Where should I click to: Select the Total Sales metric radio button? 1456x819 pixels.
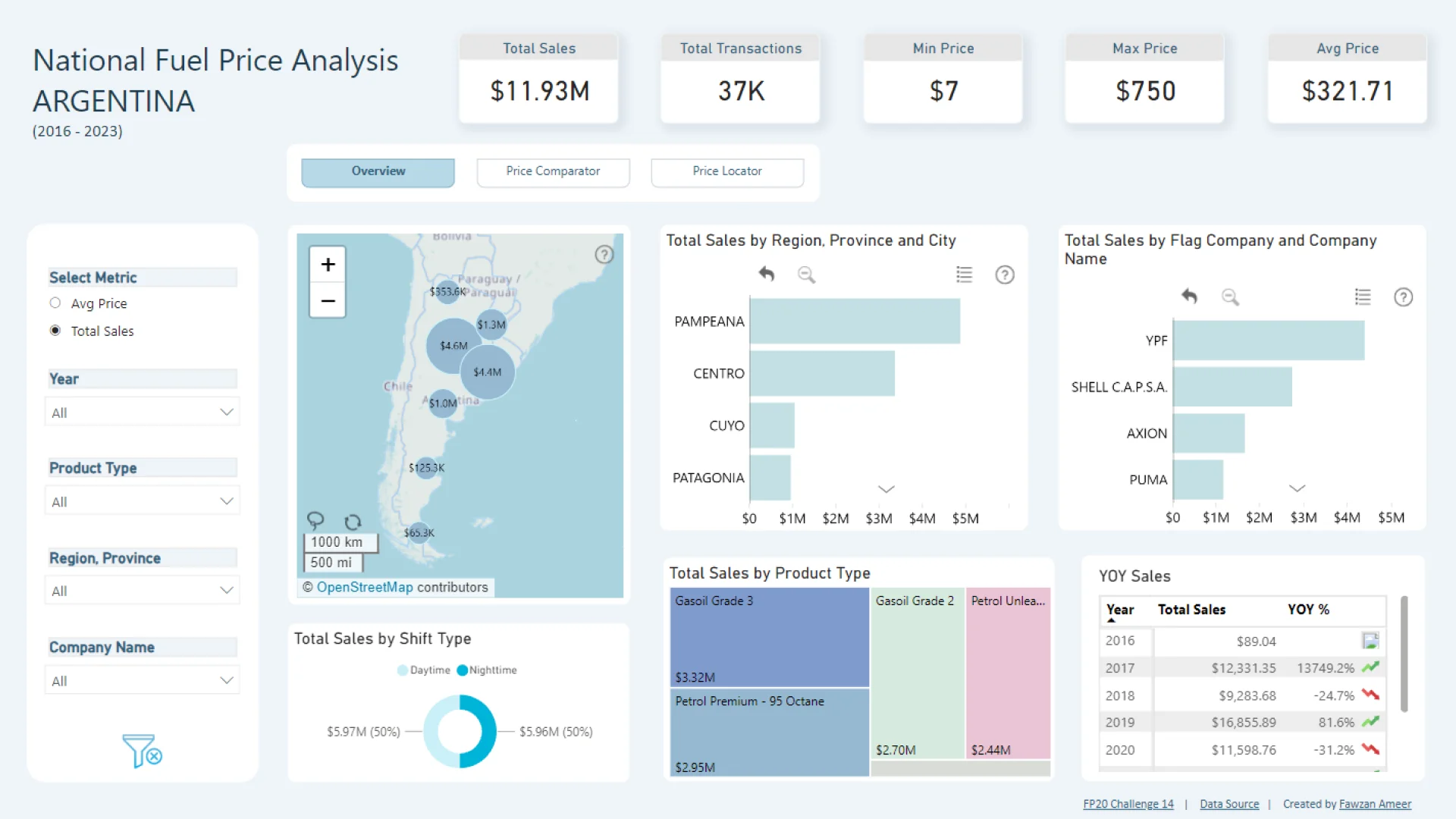(x=55, y=330)
